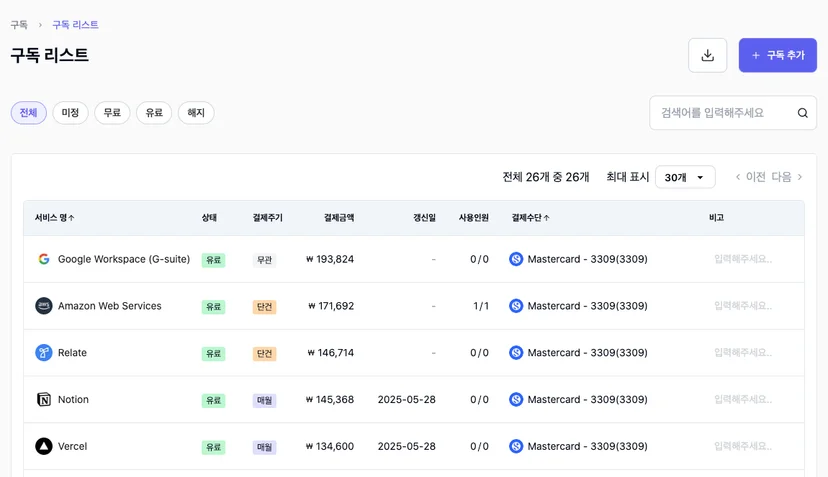Click the 구독 추가 button
The width and height of the screenshot is (828, 477).
[778, 55]
